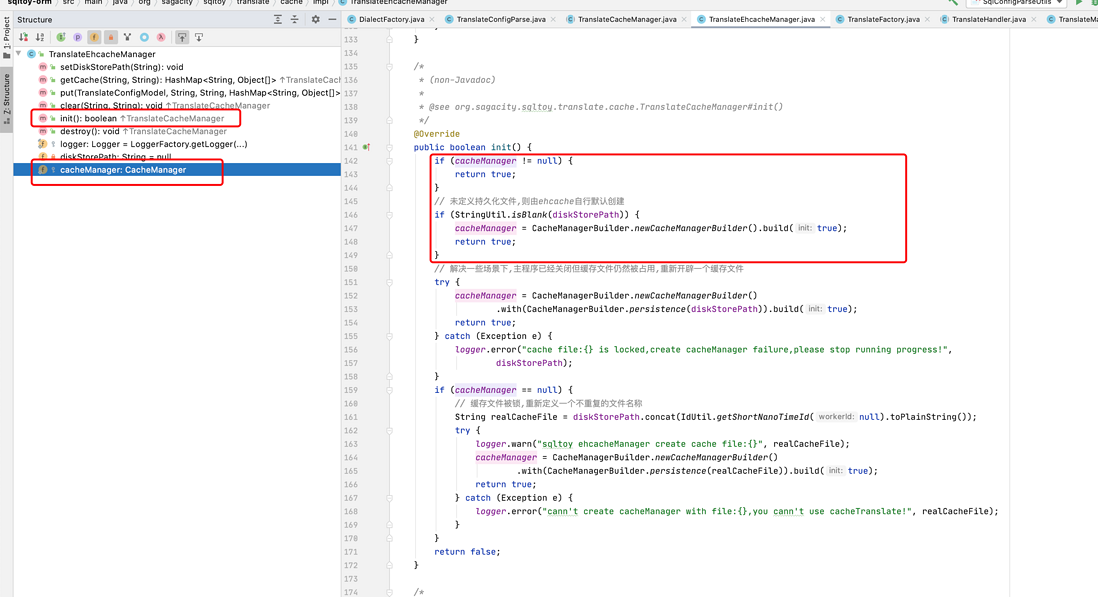Click @Override annotation in editor
Screen dimensions: 1098x597
pos(436,134)
